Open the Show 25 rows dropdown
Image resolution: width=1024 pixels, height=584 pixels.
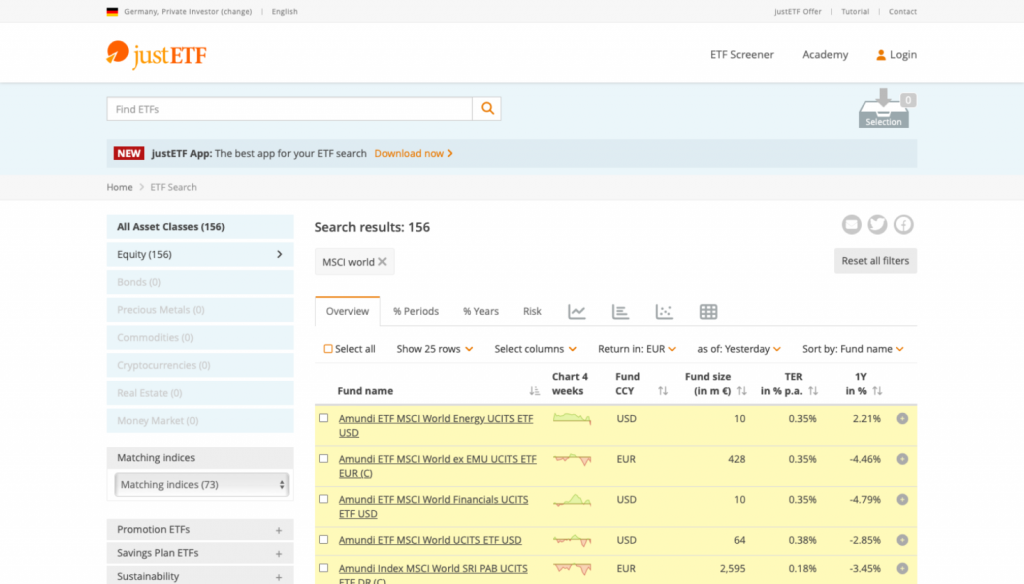[x=435, y=349]
